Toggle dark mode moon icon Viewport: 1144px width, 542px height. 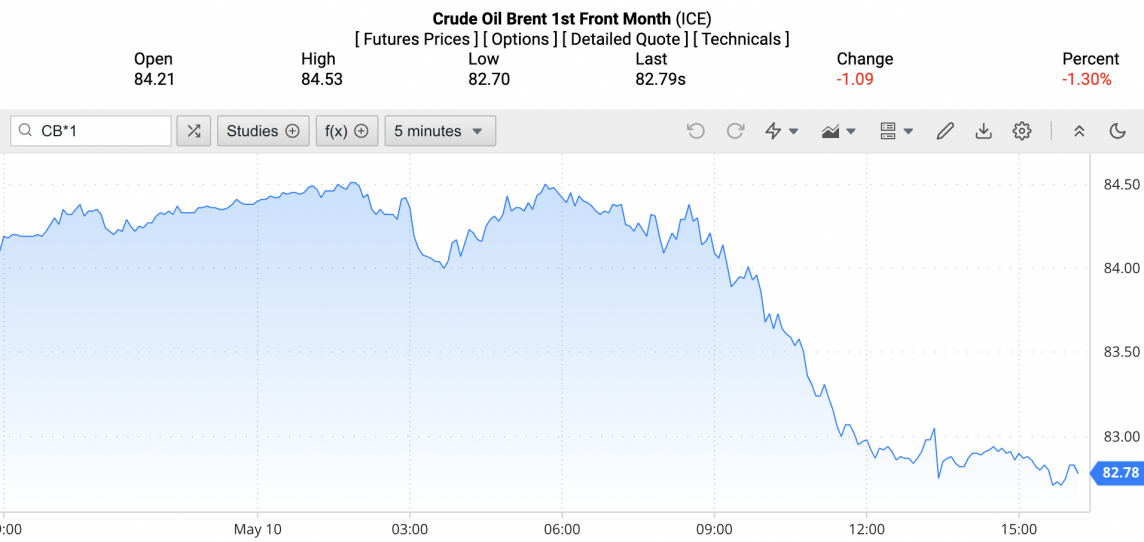pos(1118,131)
